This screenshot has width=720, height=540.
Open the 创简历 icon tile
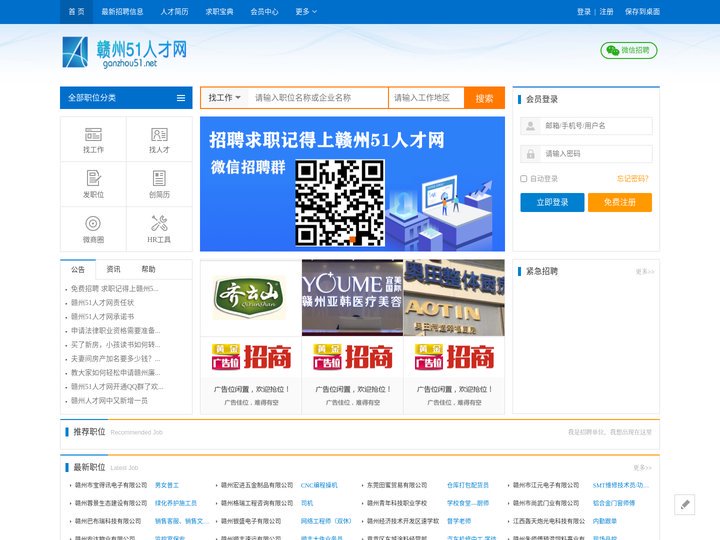[x=159, y=184]
